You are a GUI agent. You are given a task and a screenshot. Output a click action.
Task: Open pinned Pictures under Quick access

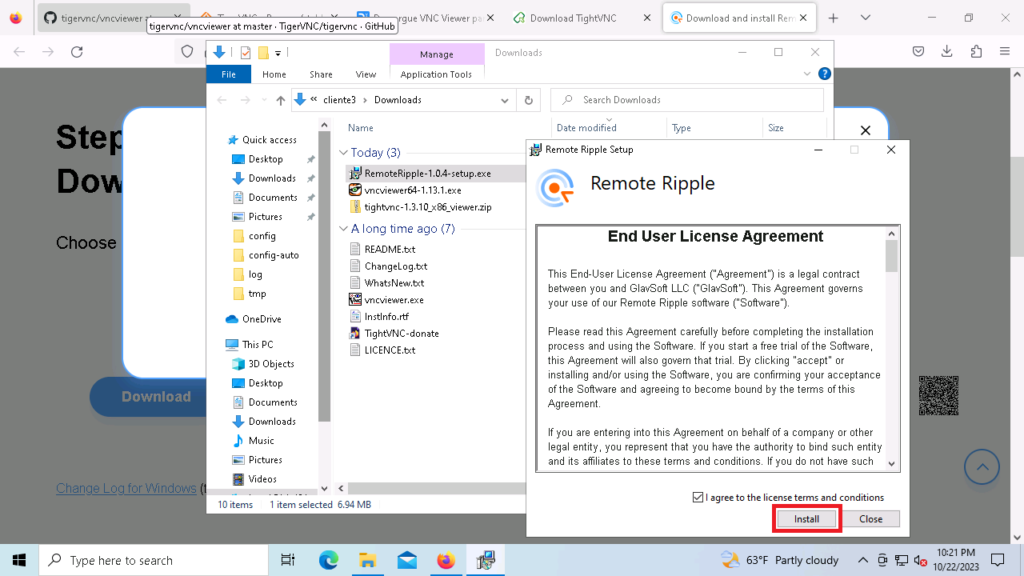(264, 217)
